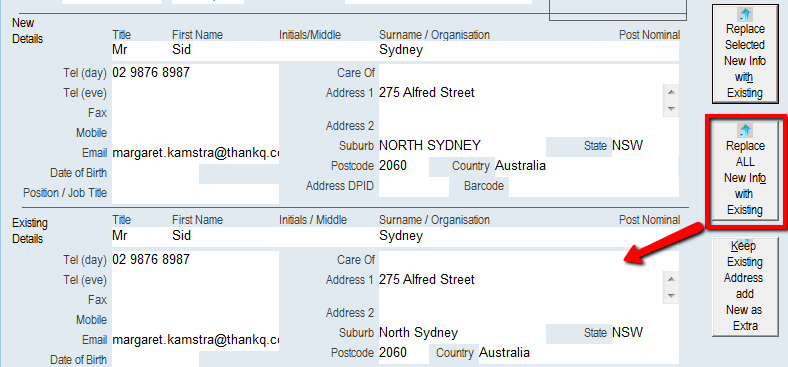Click New Details Postcode '2060' field

[404, 166]
